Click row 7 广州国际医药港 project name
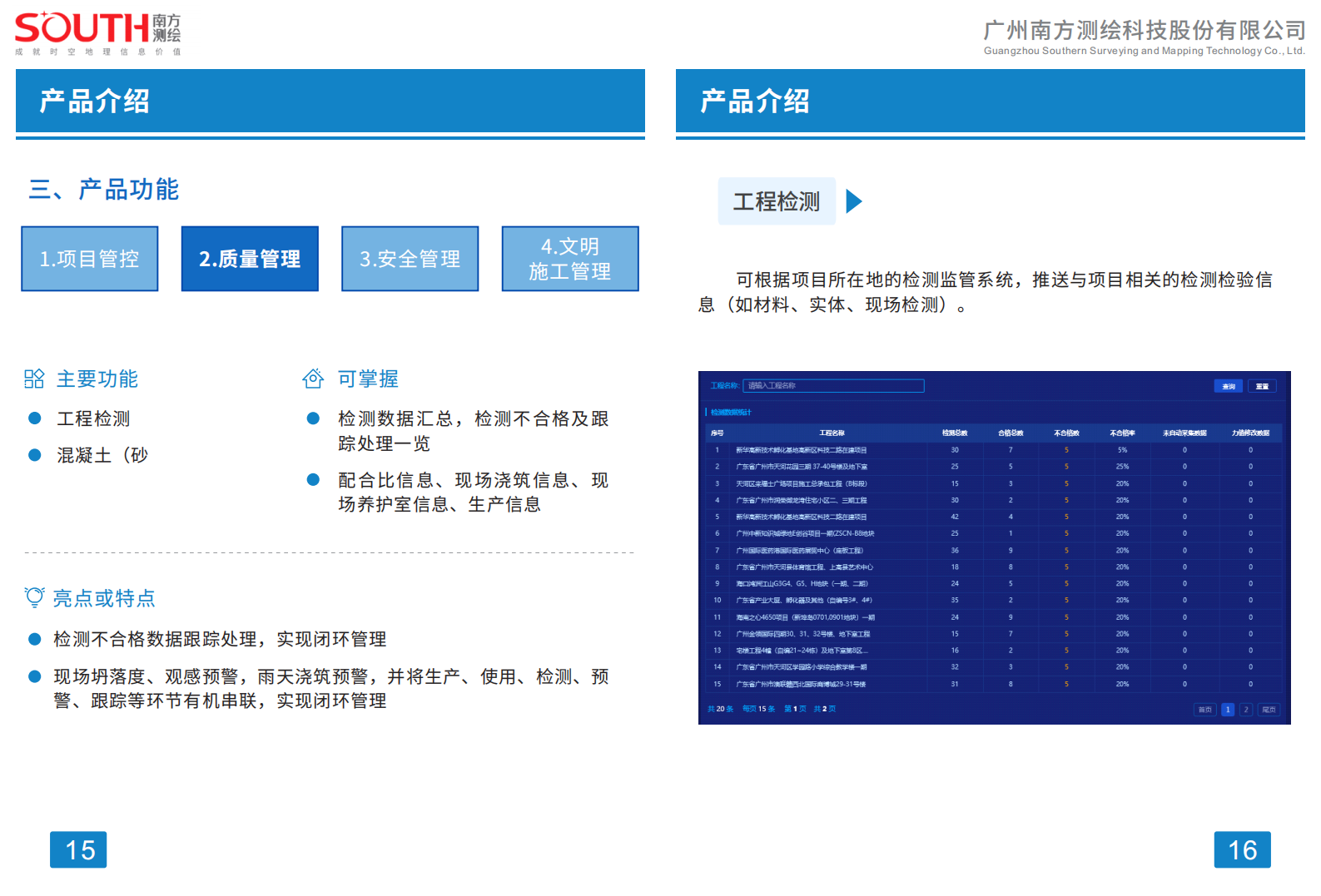This screenshot has width=1321, height=896. tap(799, 550)
